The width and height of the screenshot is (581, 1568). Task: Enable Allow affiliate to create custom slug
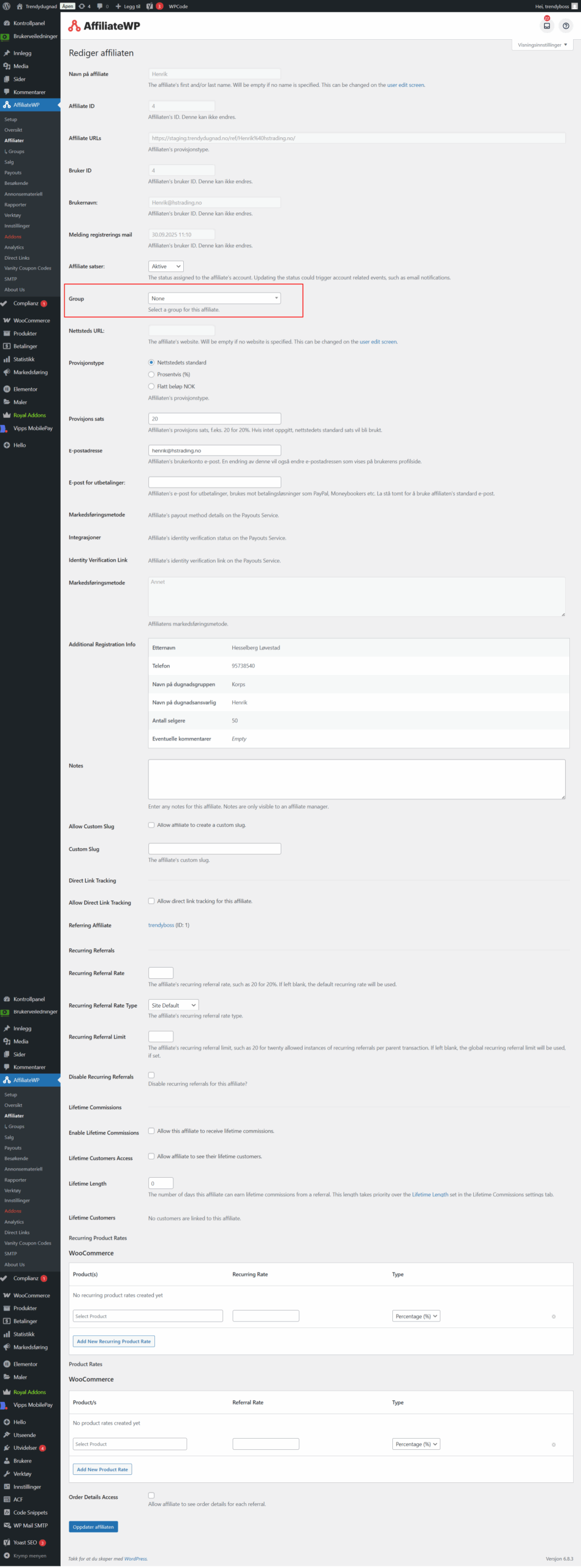tap(151, 825)
